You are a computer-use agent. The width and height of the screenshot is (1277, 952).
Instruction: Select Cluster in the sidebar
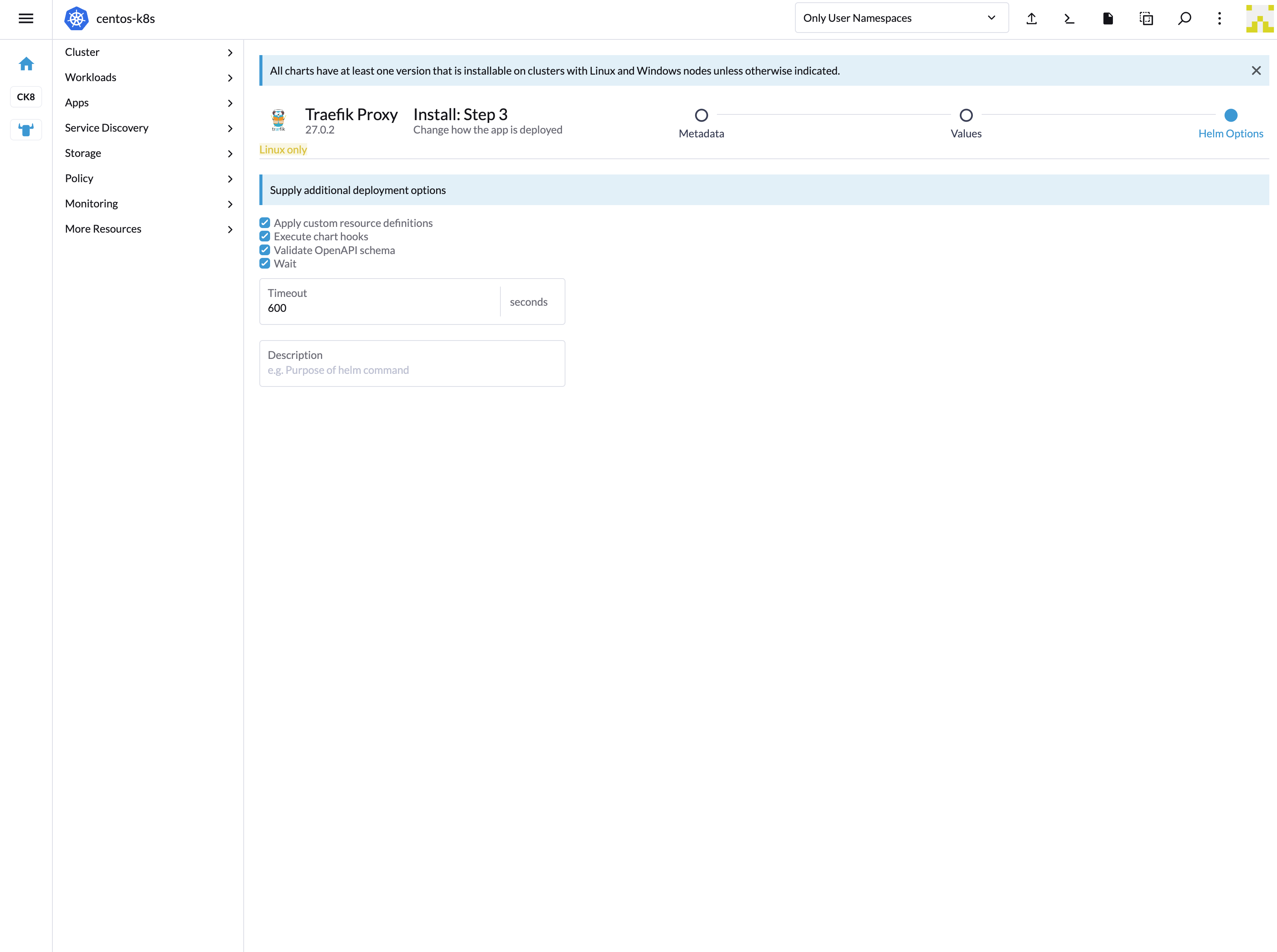(x=82, y=52)
